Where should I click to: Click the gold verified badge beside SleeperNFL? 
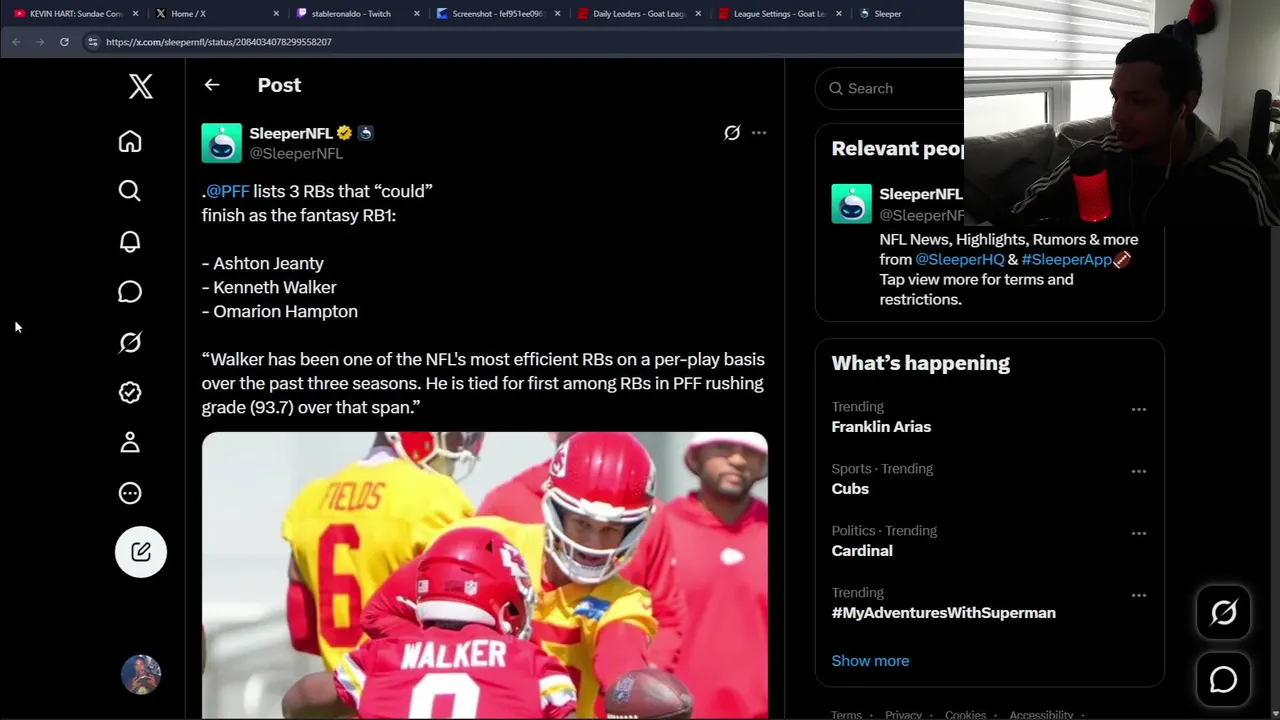pyautogui.click(x=344, y=133)
